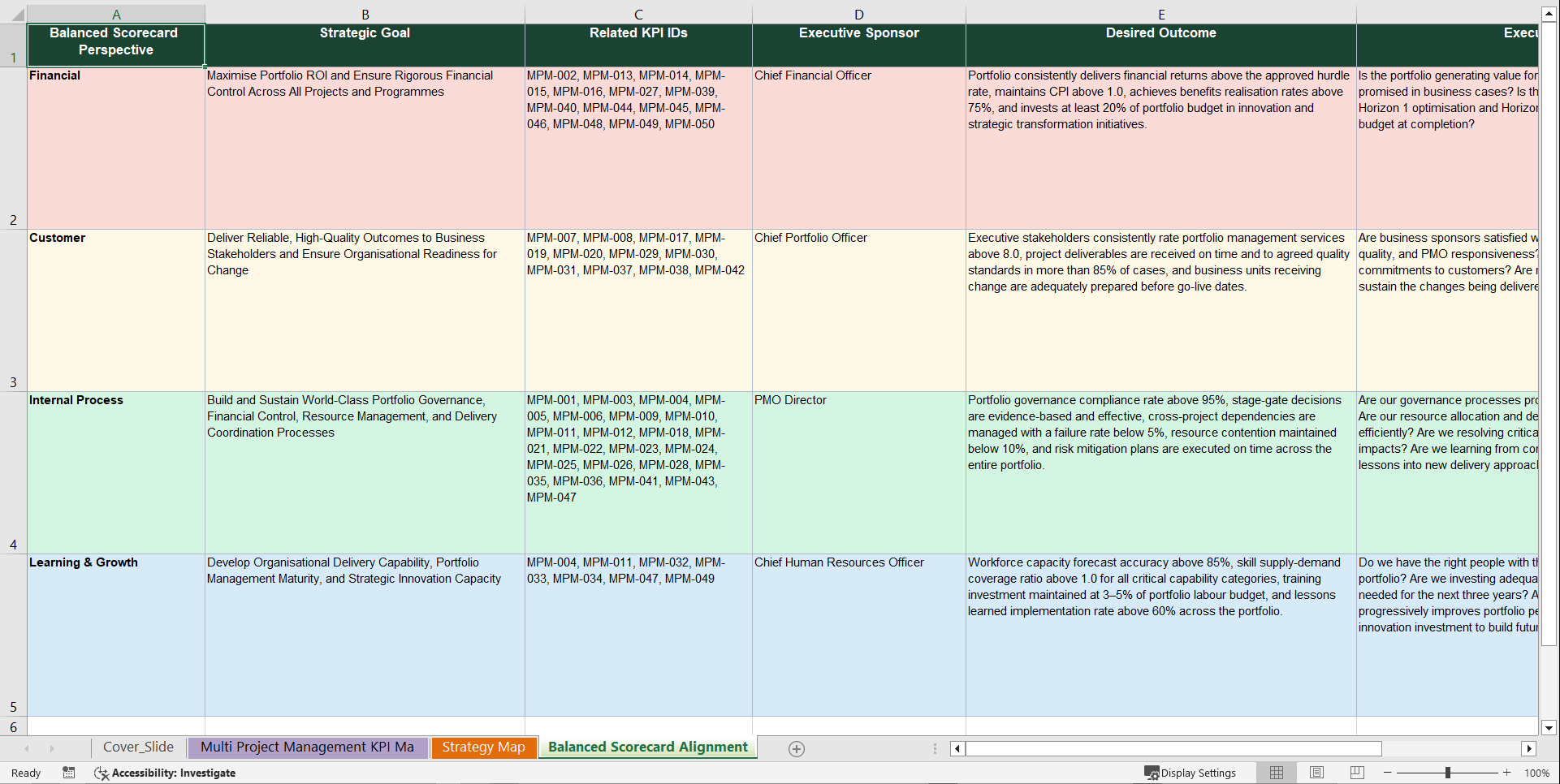Select Balanced Scorecard Alignment sheet tab

pyautogui.click(x=648, y=747)
